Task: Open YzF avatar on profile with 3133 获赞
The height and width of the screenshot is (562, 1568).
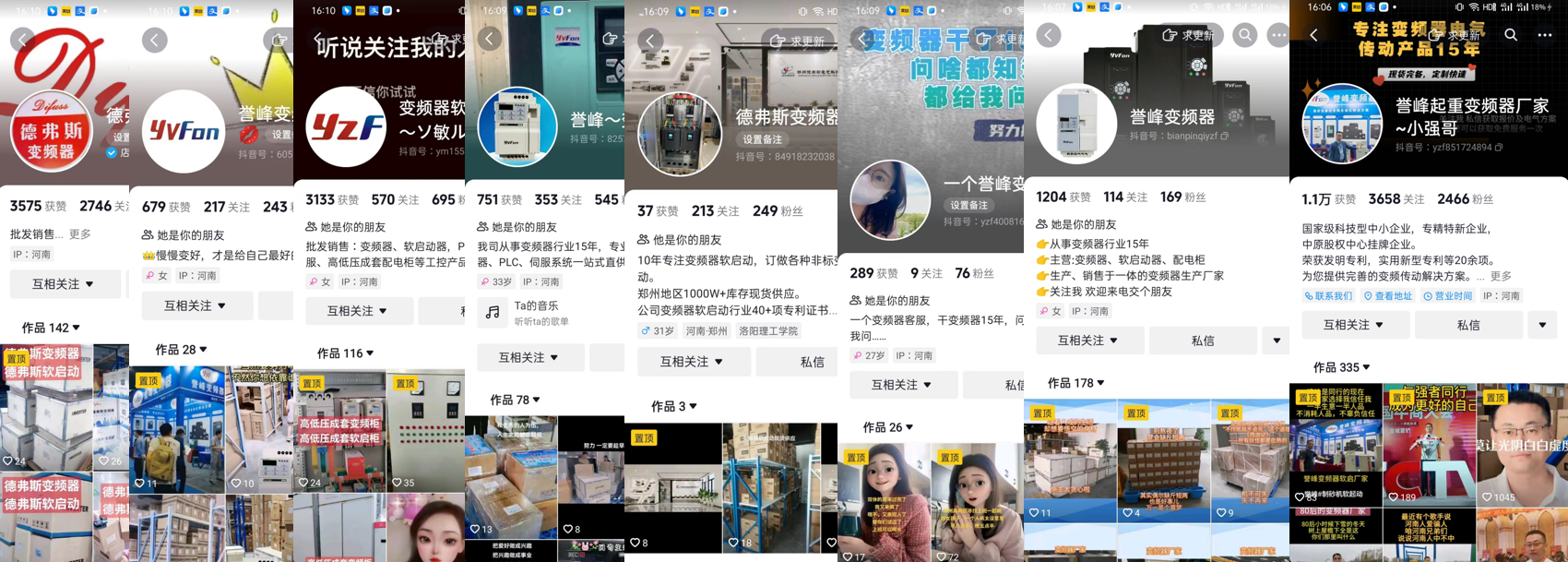Action: point(347,128)
